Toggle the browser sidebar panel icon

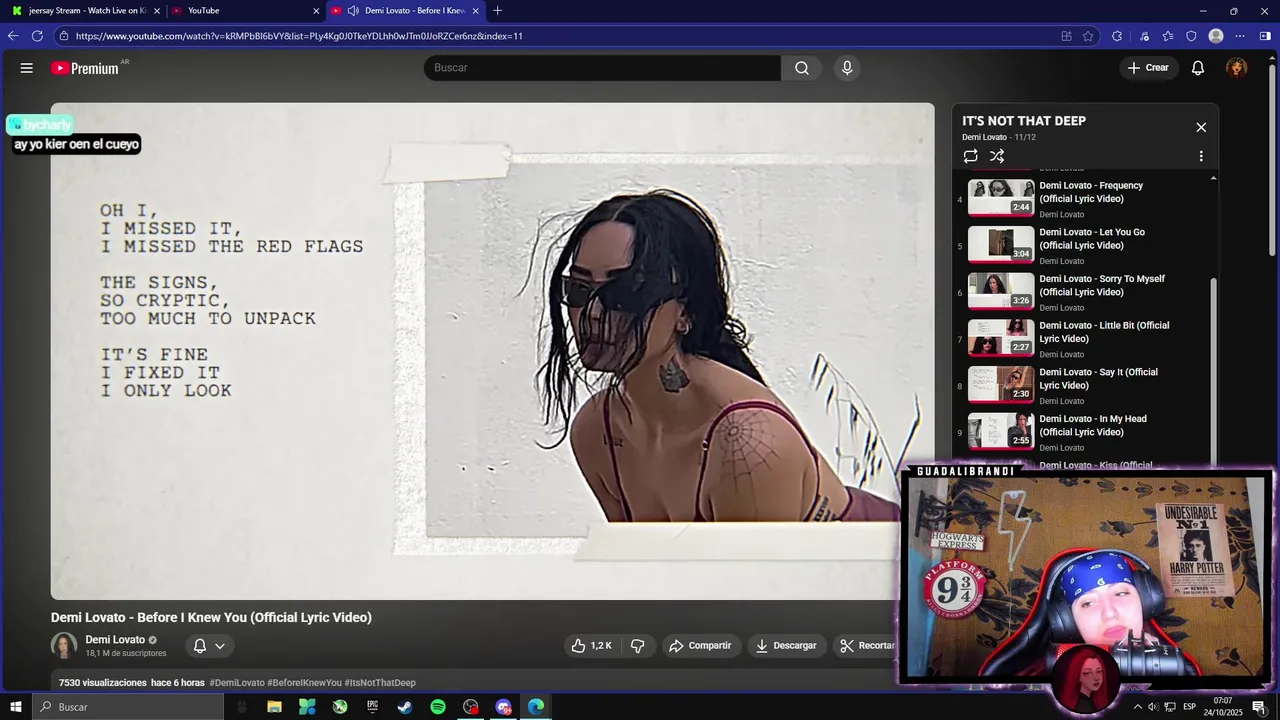pos(1265,36)
